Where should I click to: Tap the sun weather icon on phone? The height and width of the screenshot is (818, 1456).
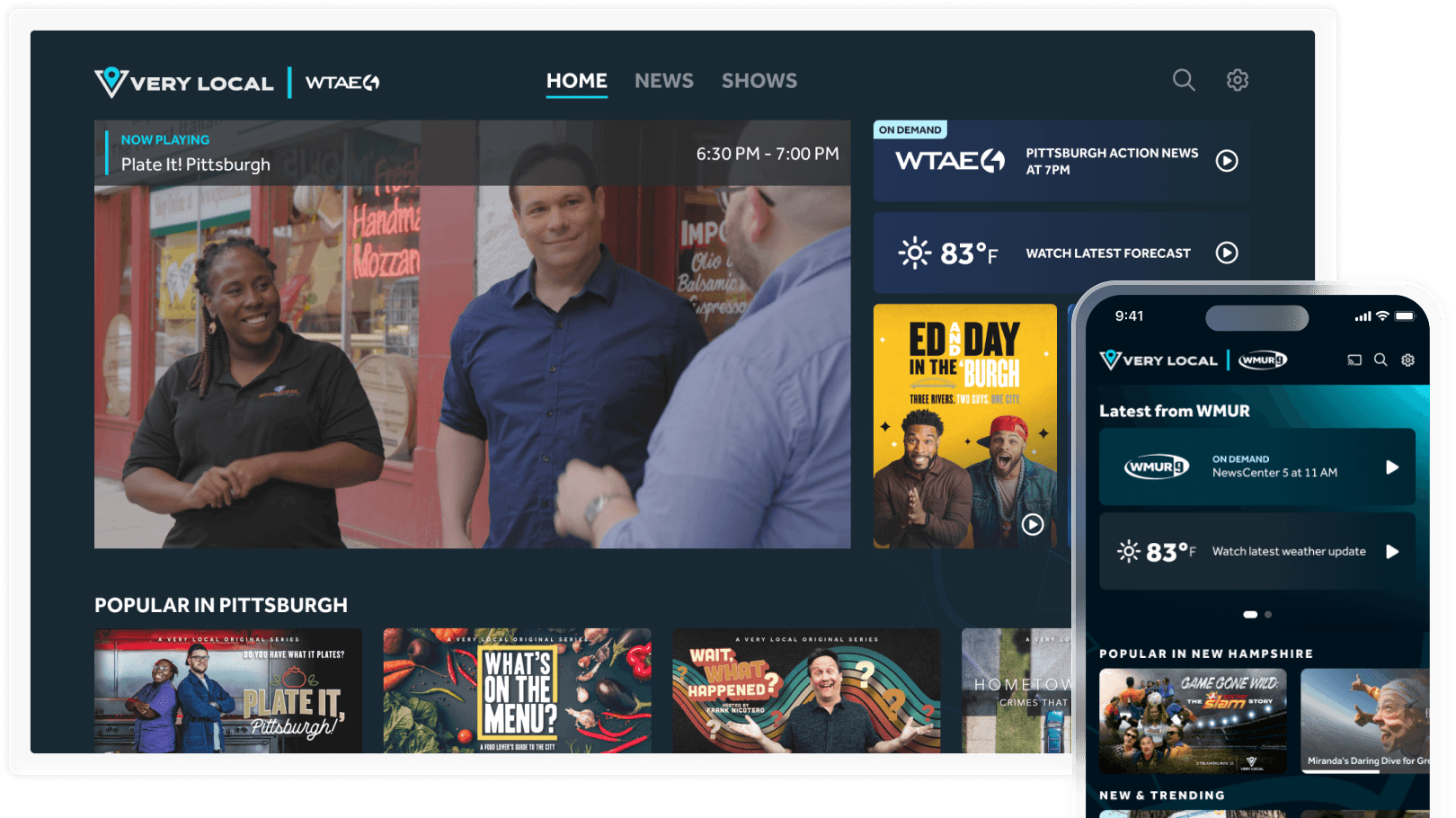pyautogui.click(x=1129, y=551)
